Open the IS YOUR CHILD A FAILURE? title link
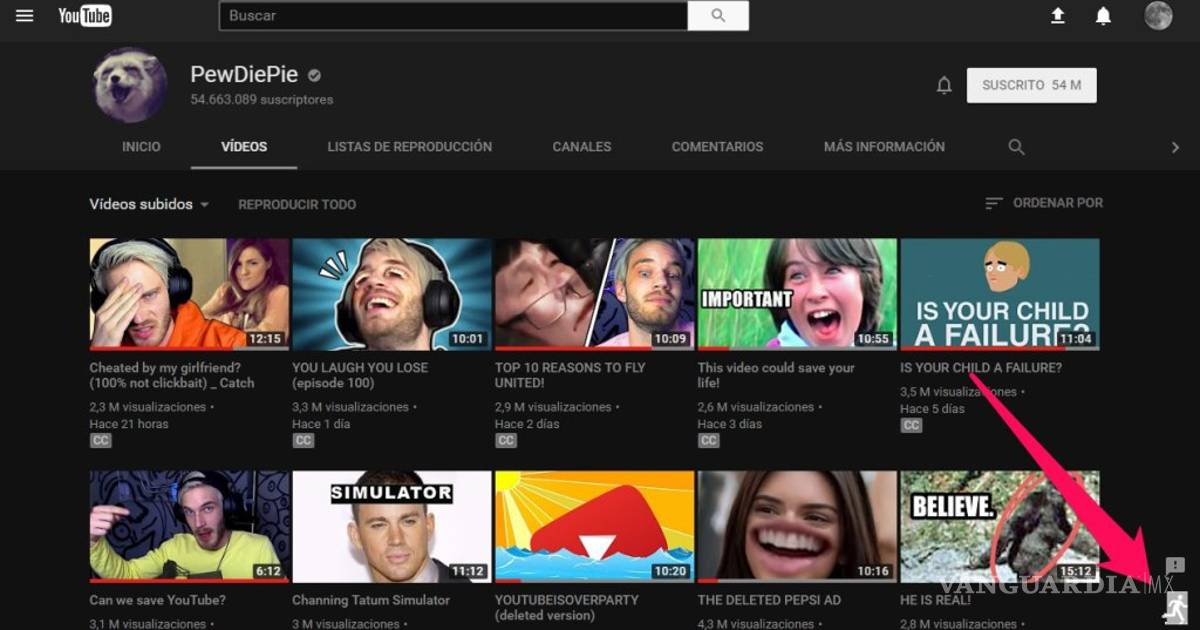This screenshot has height=630, width=1200. click(x=980, y=368)
